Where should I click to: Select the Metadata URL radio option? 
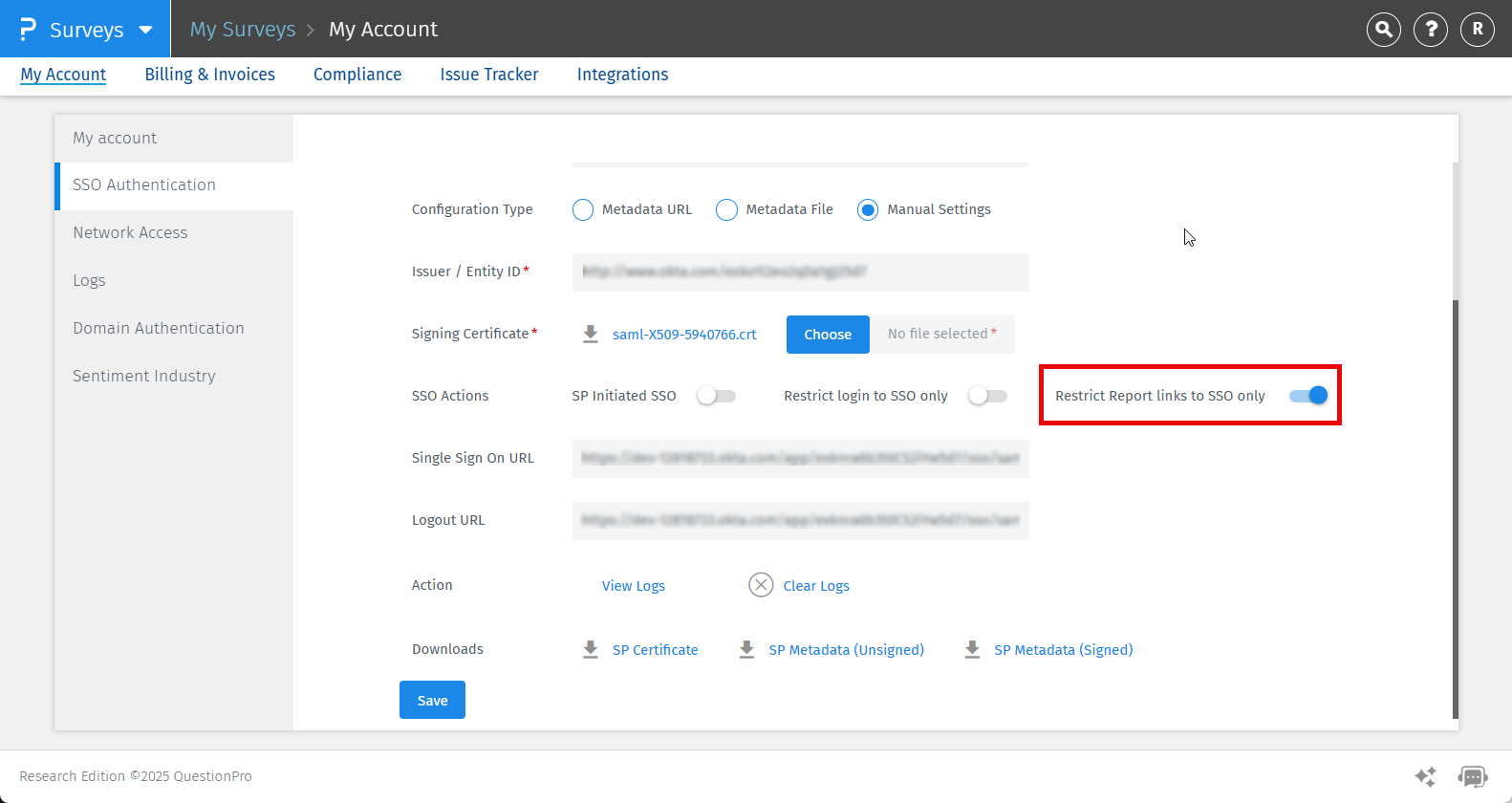583,209
